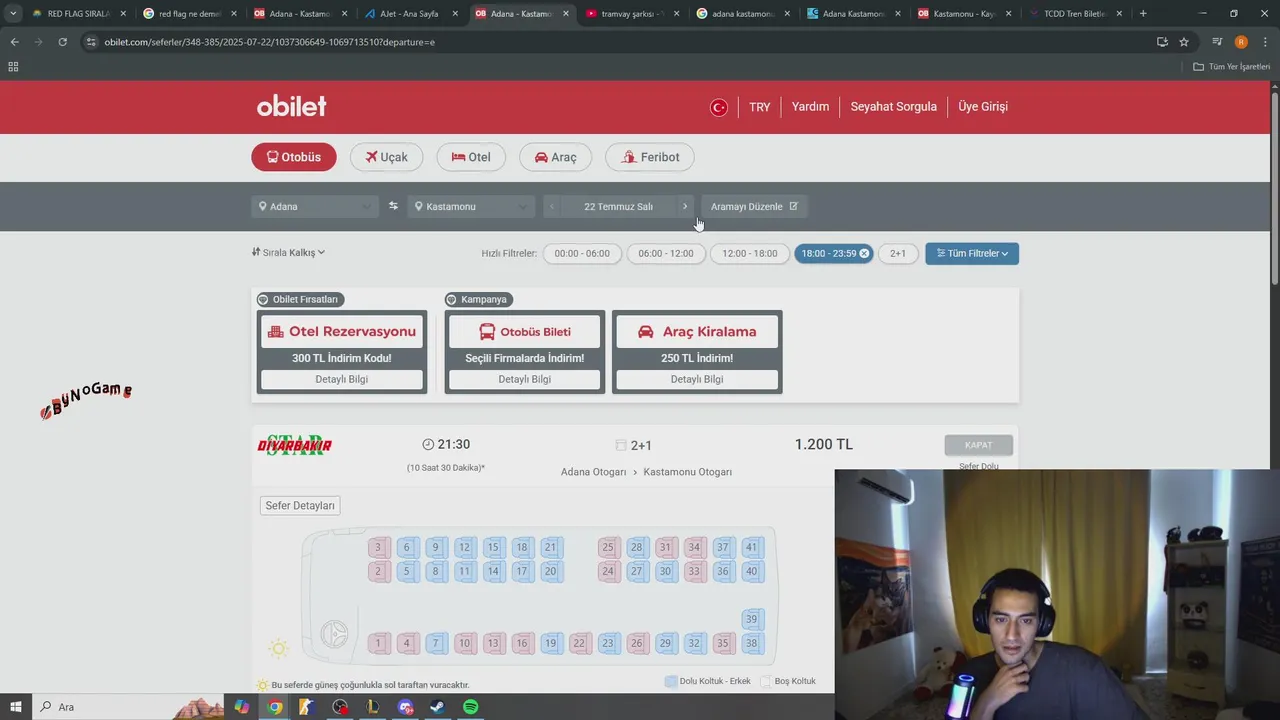Toggle 00:00 - 06:00 quick filter

point(582,253)
